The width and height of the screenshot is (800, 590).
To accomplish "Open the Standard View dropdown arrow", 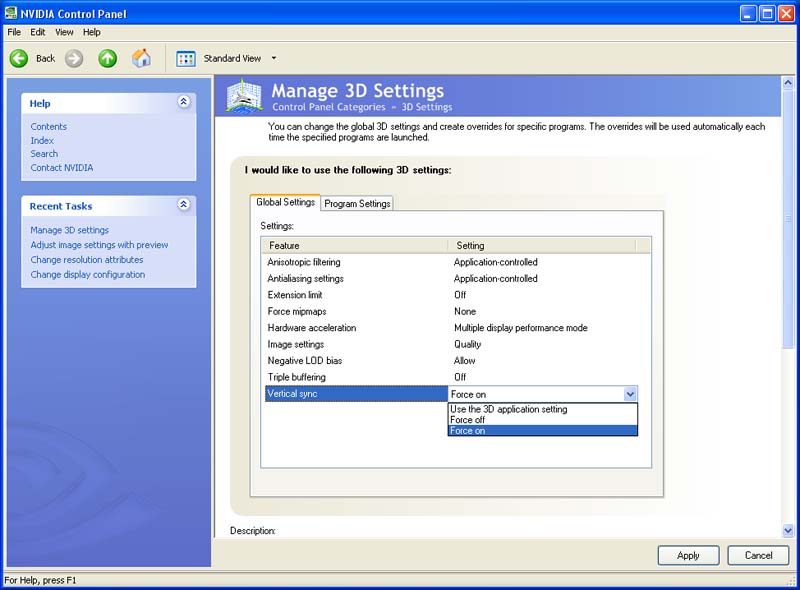I will click(274, 58).
